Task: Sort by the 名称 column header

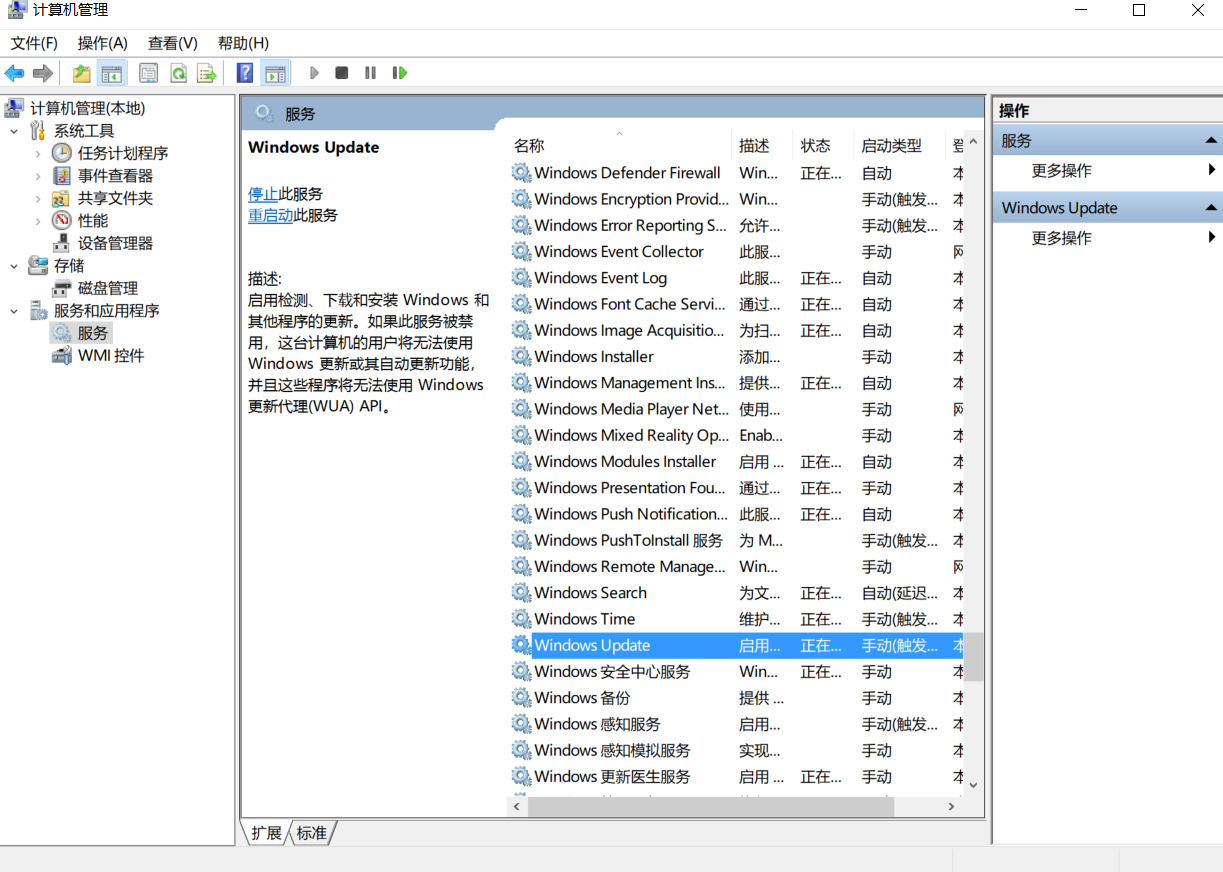Action: click(x=620, y=146)
